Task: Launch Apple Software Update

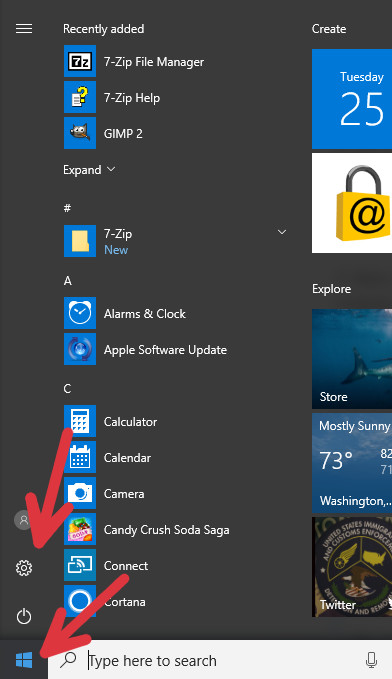Action: 80,349
